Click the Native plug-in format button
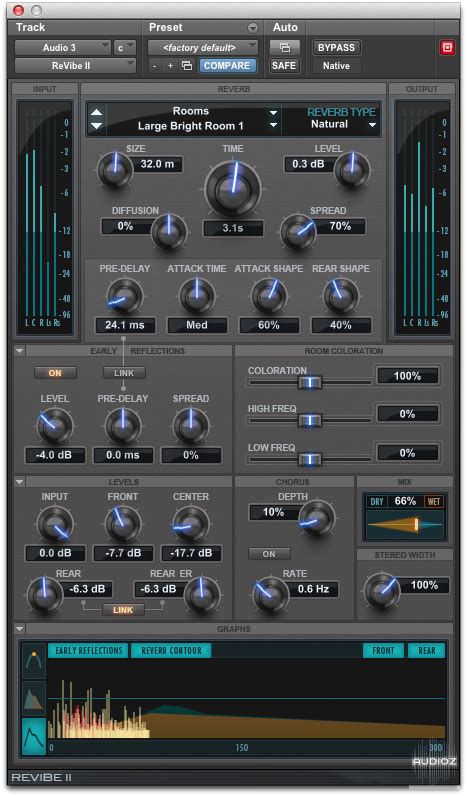The image size is (467, 796). (336, 65)
